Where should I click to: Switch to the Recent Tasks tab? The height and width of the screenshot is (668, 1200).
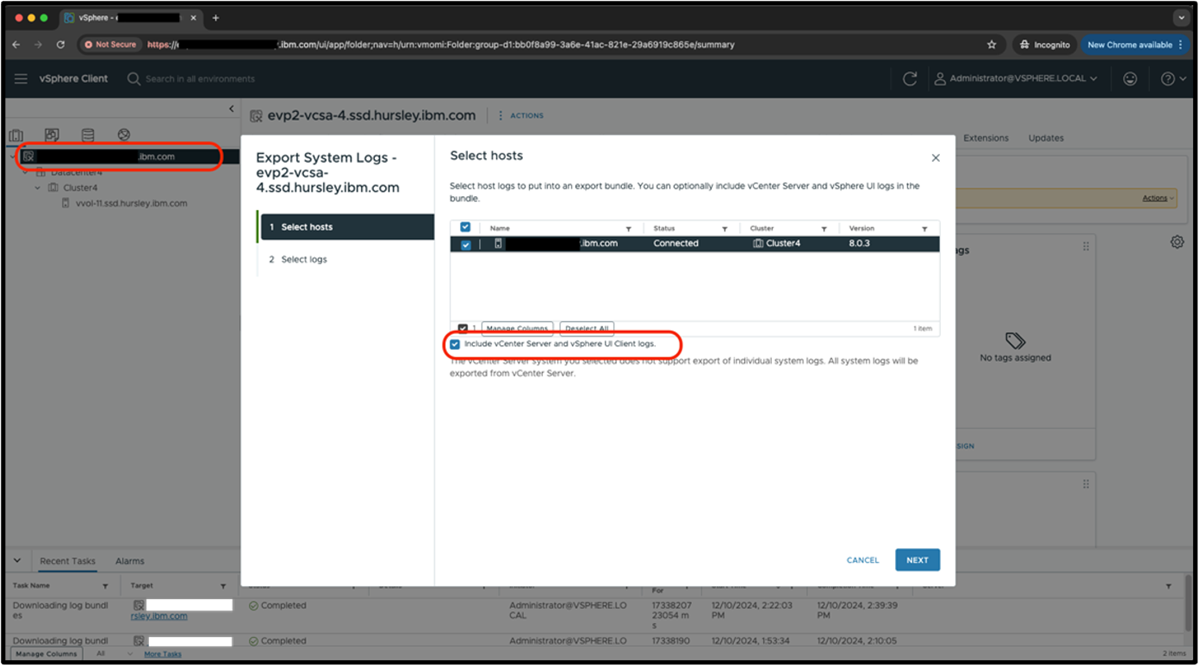(x=67, y=561)
